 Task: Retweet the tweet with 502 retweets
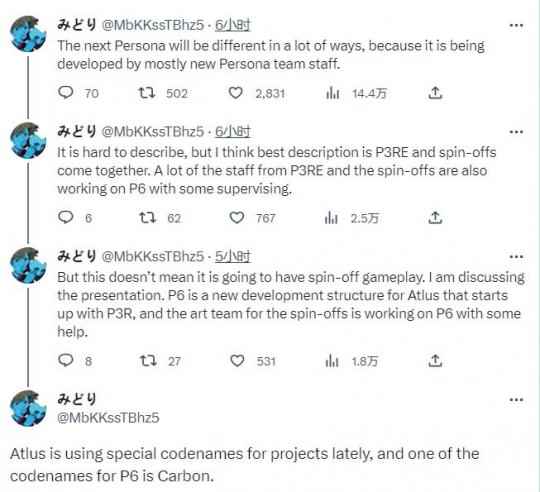[x=147, y=93]
